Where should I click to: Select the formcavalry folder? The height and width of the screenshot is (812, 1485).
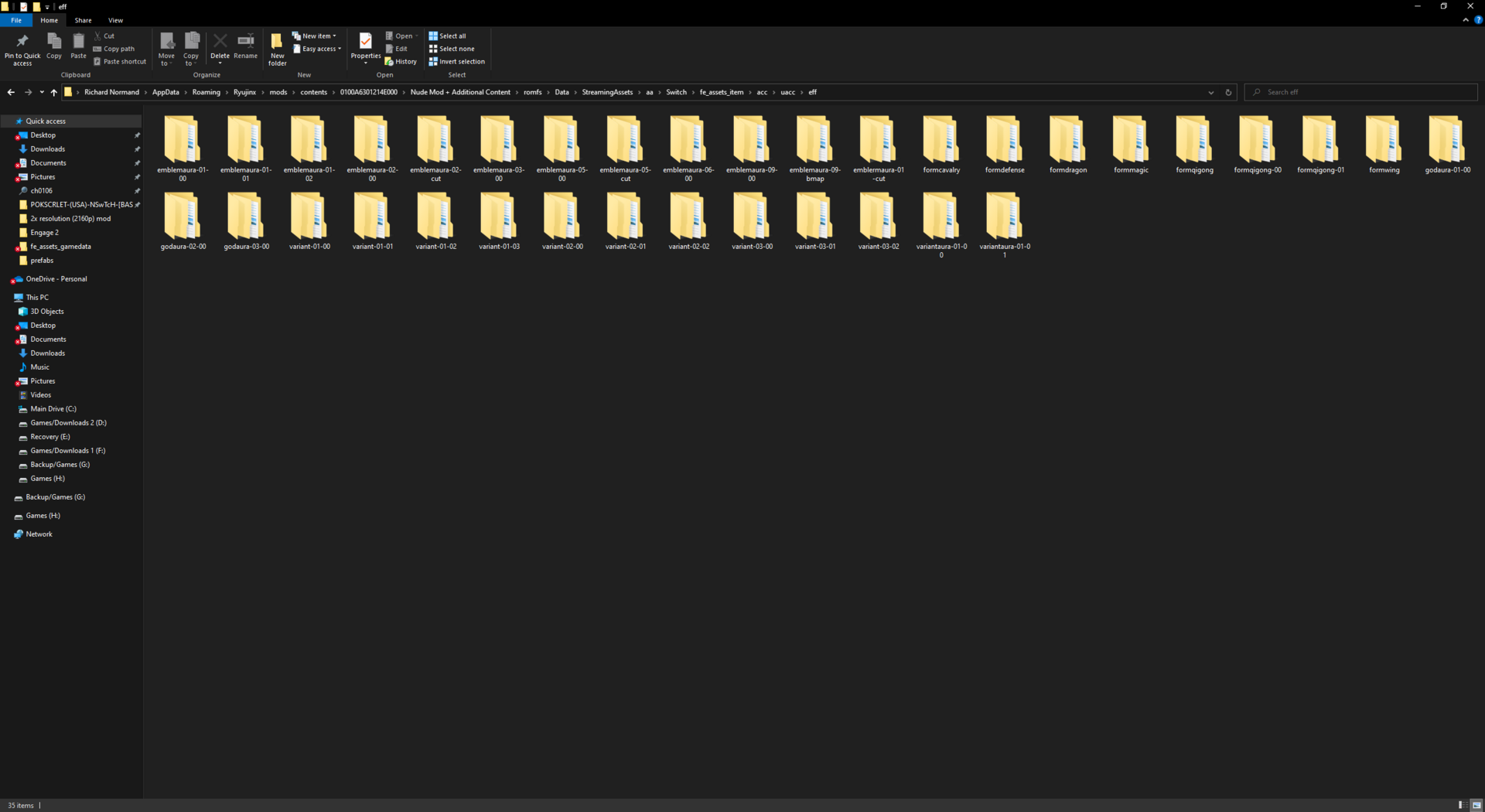(x=941, y=145)
